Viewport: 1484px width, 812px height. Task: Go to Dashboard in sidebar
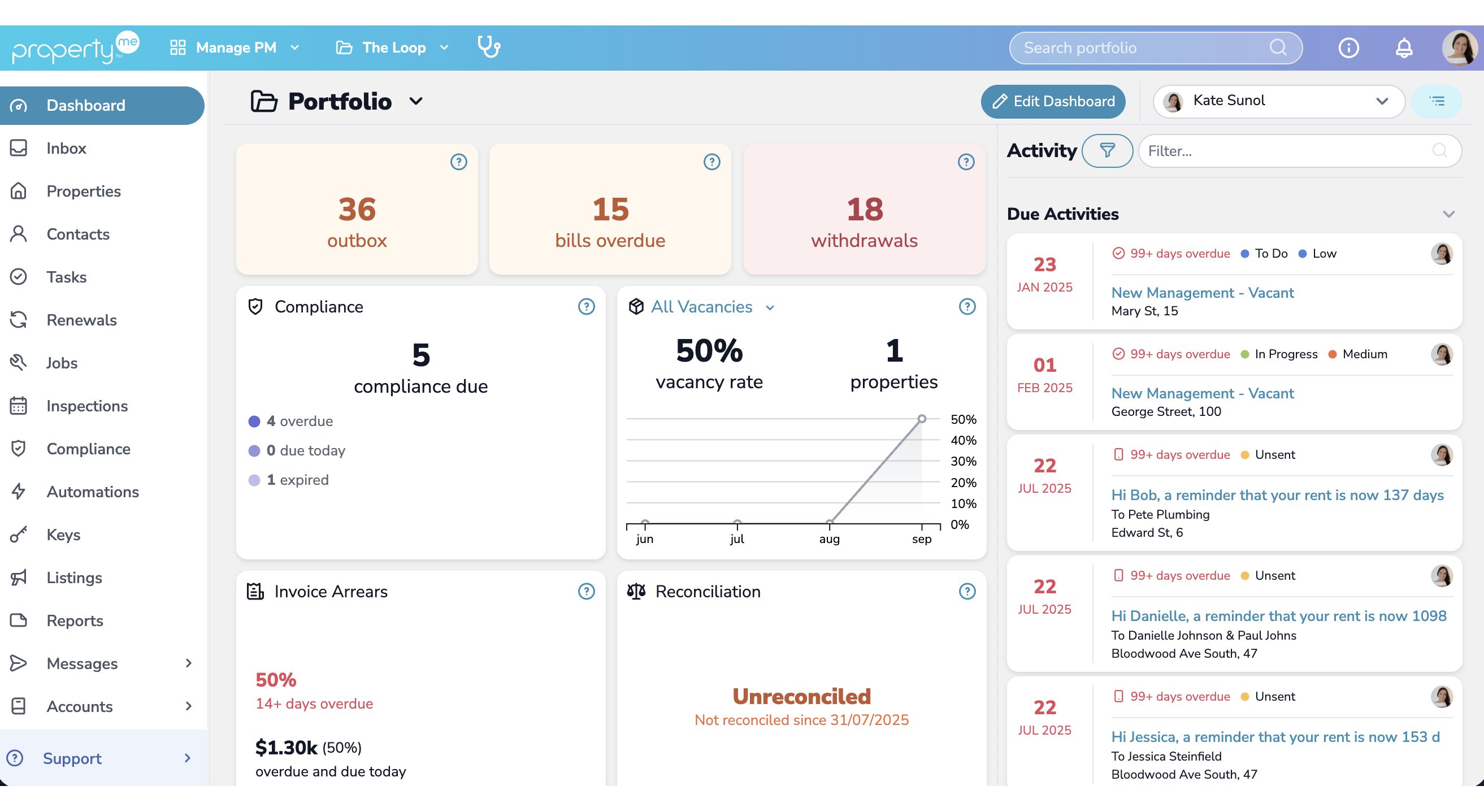102,106
